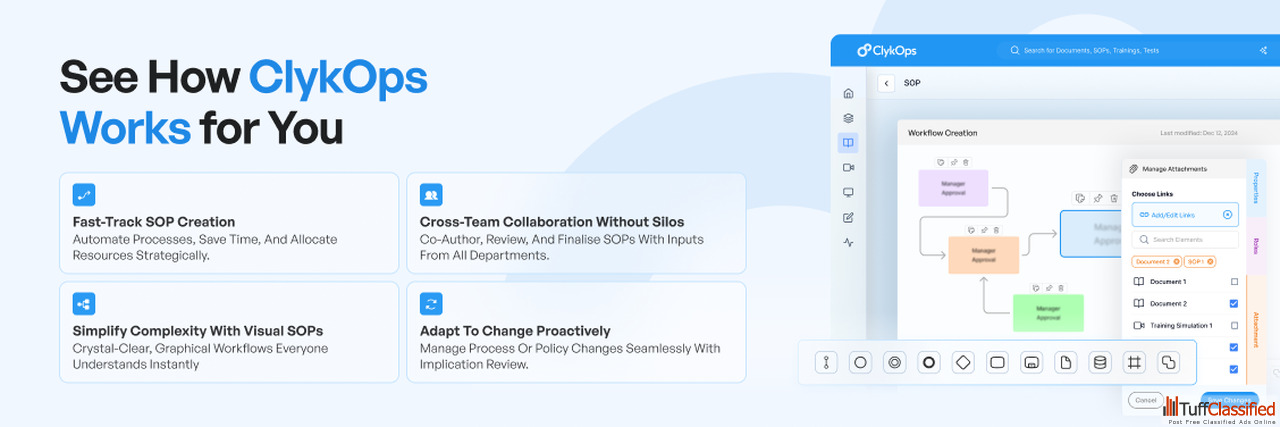Switch to the Properties side tab

[x=1256, y=187]
